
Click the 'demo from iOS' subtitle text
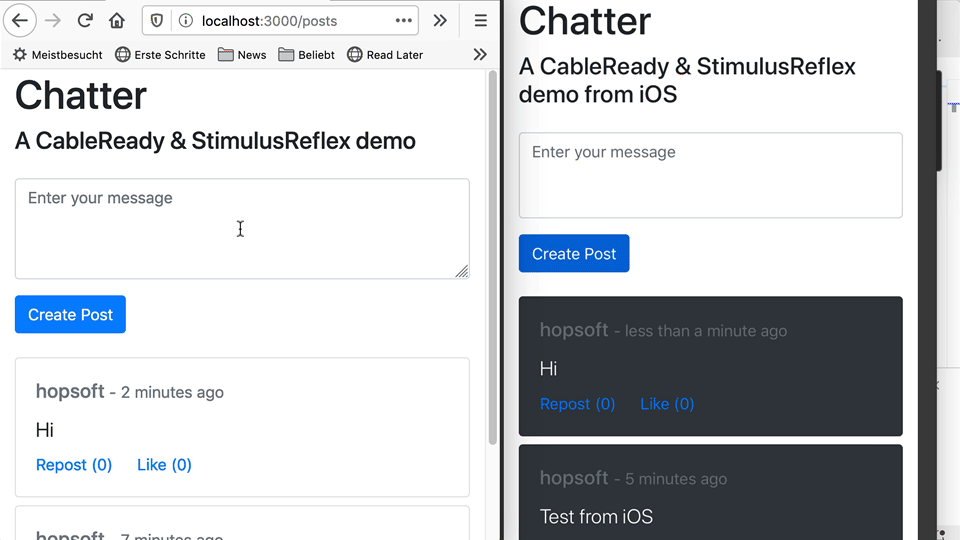click(x=598, y=95)
